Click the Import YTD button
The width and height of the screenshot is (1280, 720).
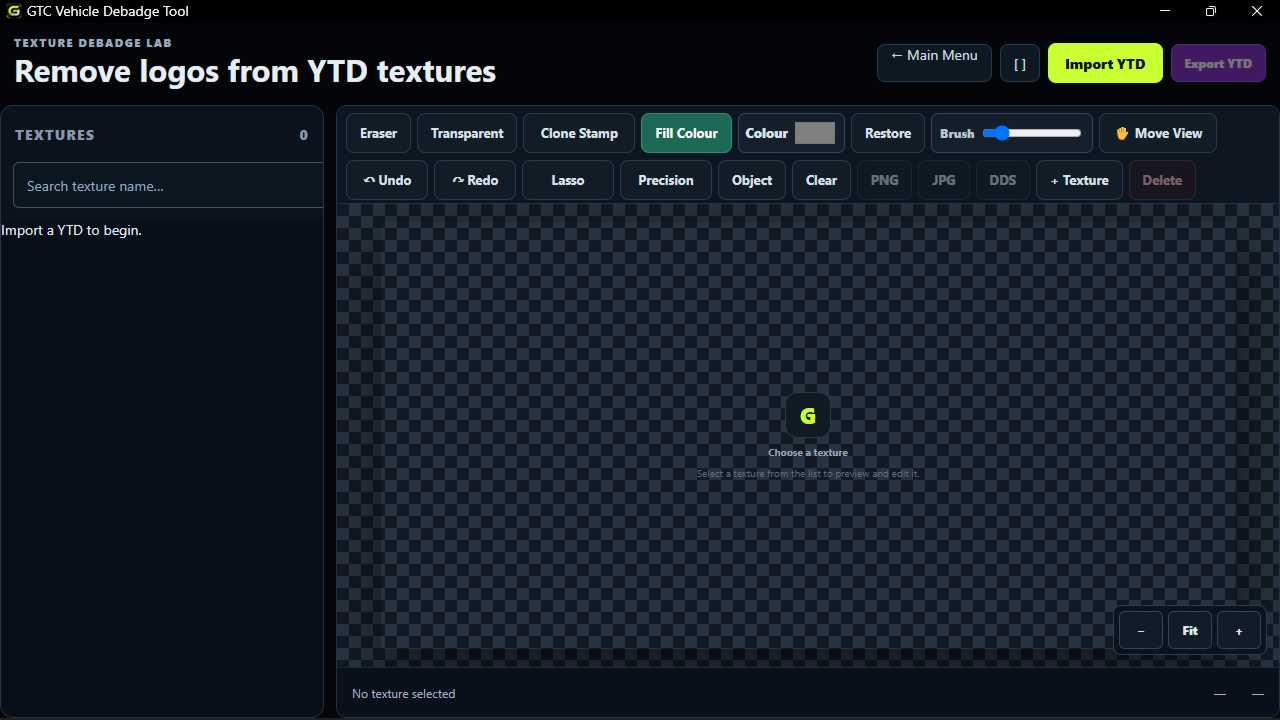pos(1105,63)
